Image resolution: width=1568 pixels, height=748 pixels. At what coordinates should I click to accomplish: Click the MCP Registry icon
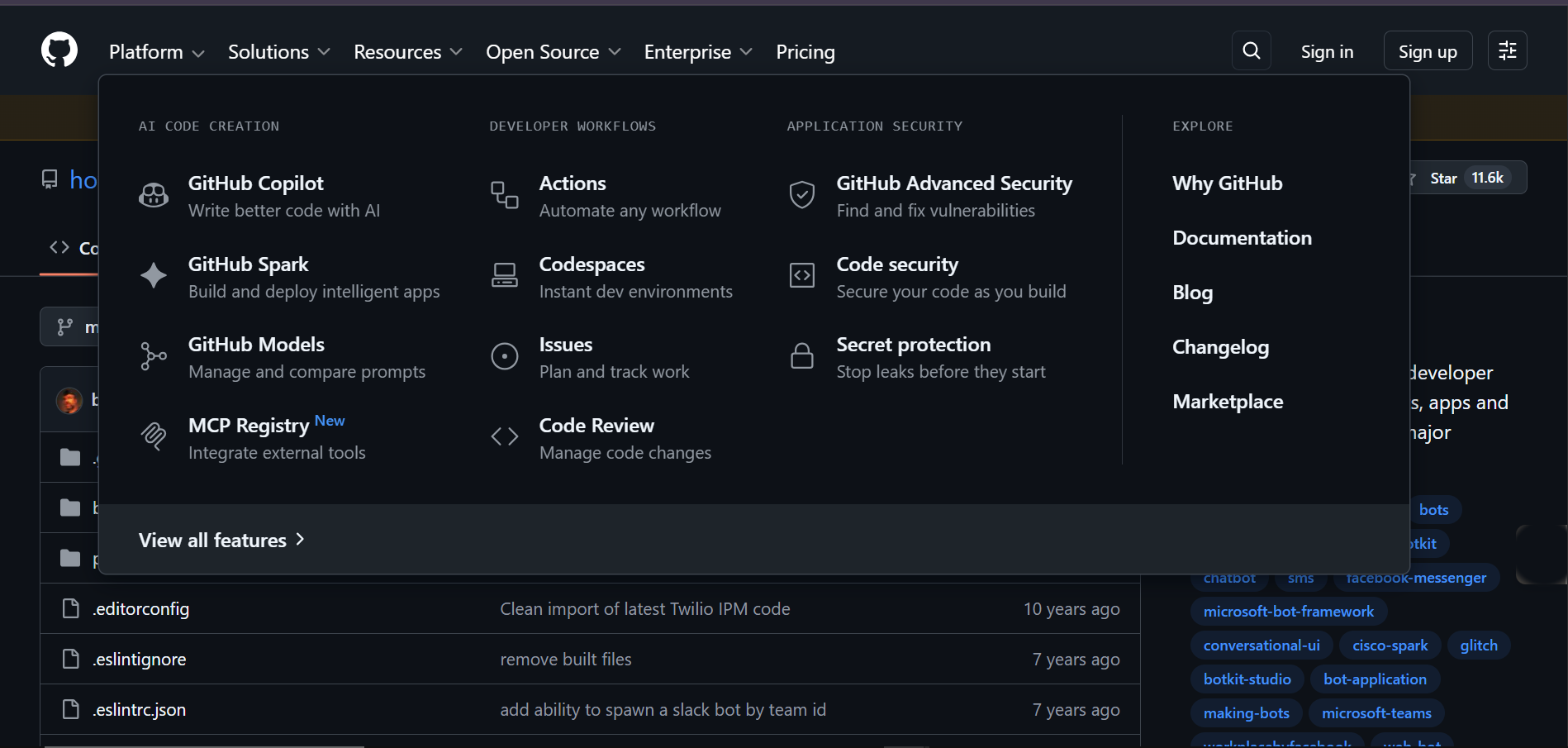[154, 436]
